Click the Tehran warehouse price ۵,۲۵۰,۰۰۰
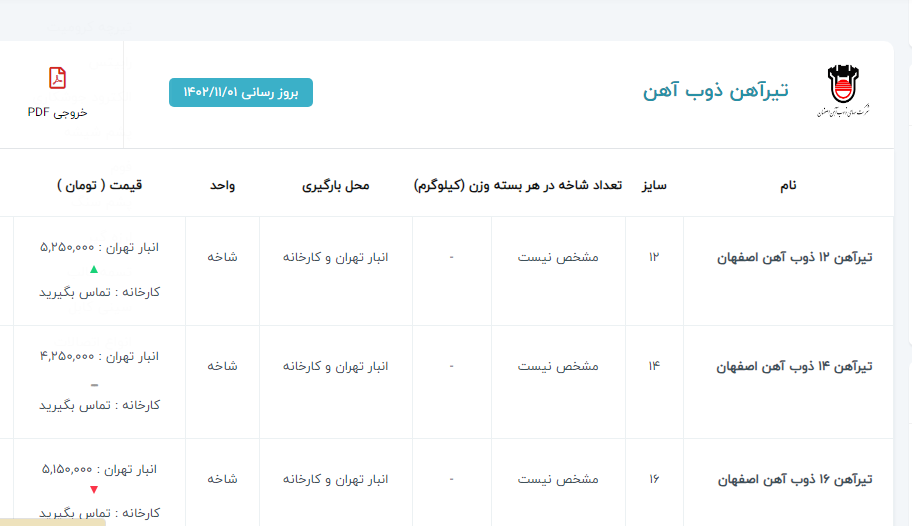 click(68, 247)
